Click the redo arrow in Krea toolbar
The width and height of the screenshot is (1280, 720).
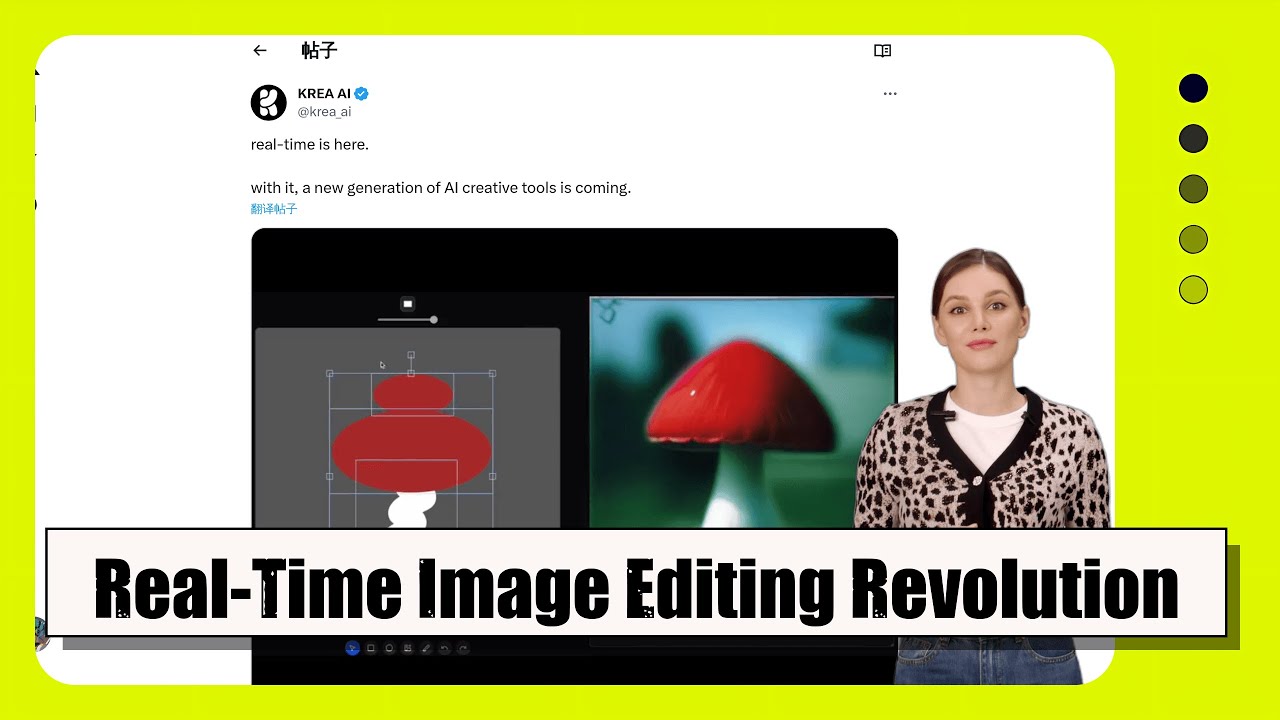pos(463,648)
